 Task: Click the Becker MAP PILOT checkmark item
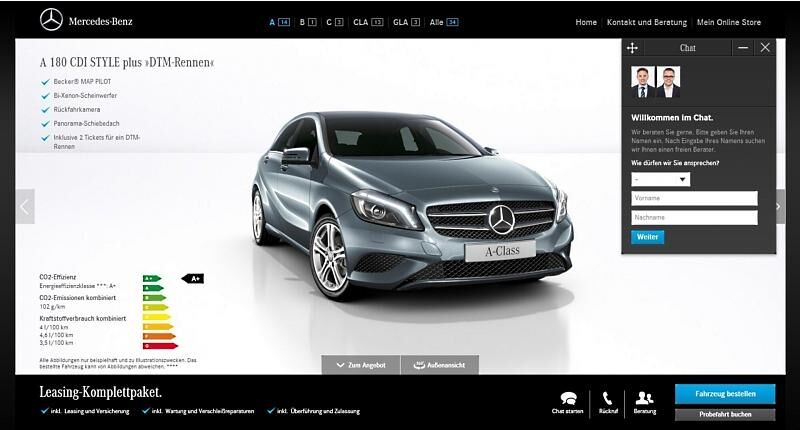[77, 82]
